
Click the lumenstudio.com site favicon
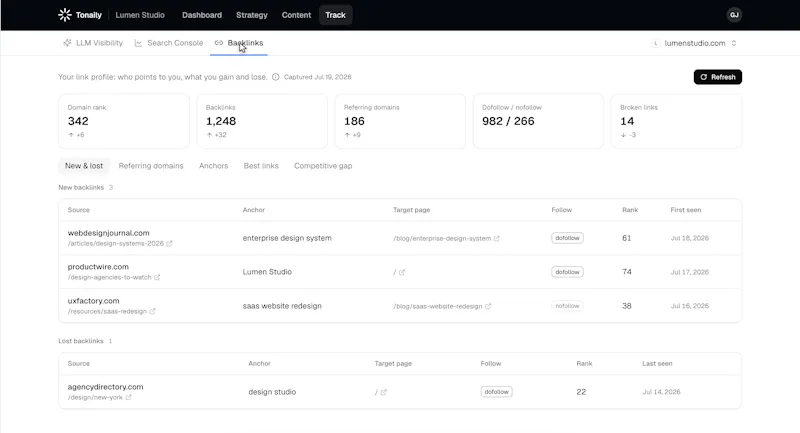tap(656, 43)
